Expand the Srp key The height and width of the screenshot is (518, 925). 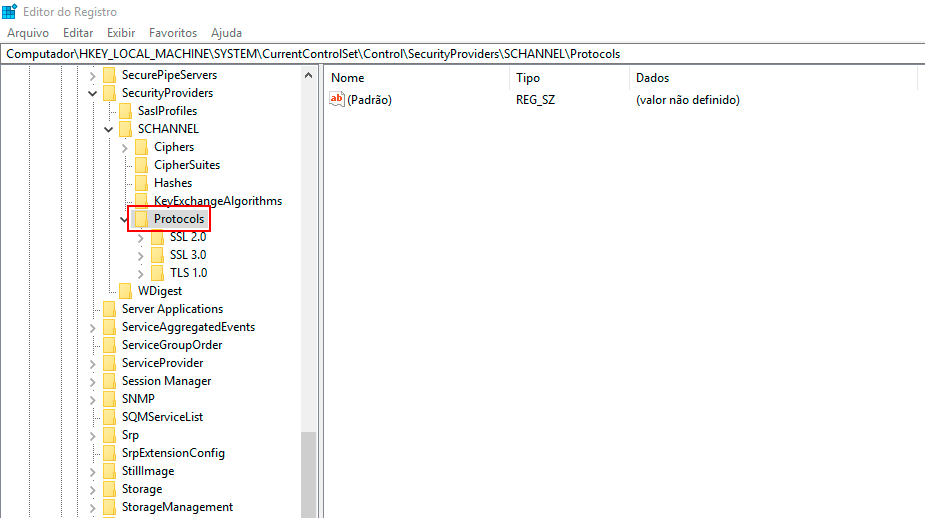(x=93, y=435)
